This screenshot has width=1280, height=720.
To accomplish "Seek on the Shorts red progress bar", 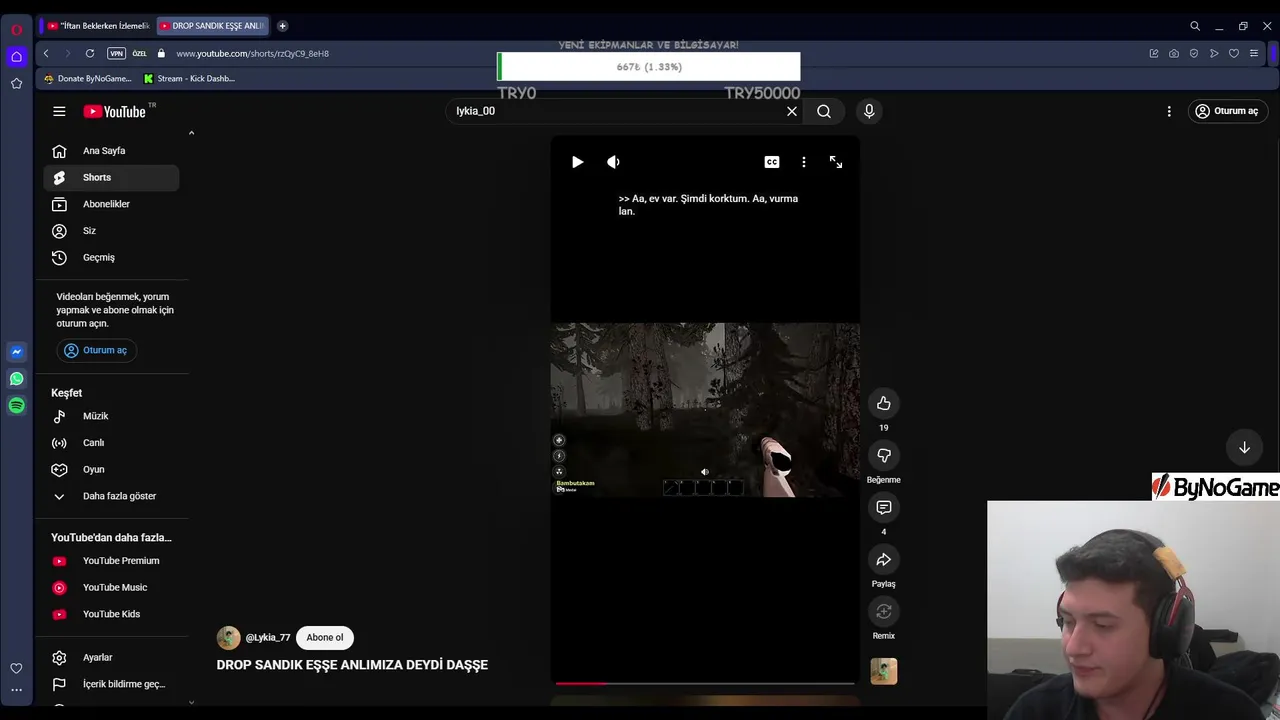I will 705,683.
